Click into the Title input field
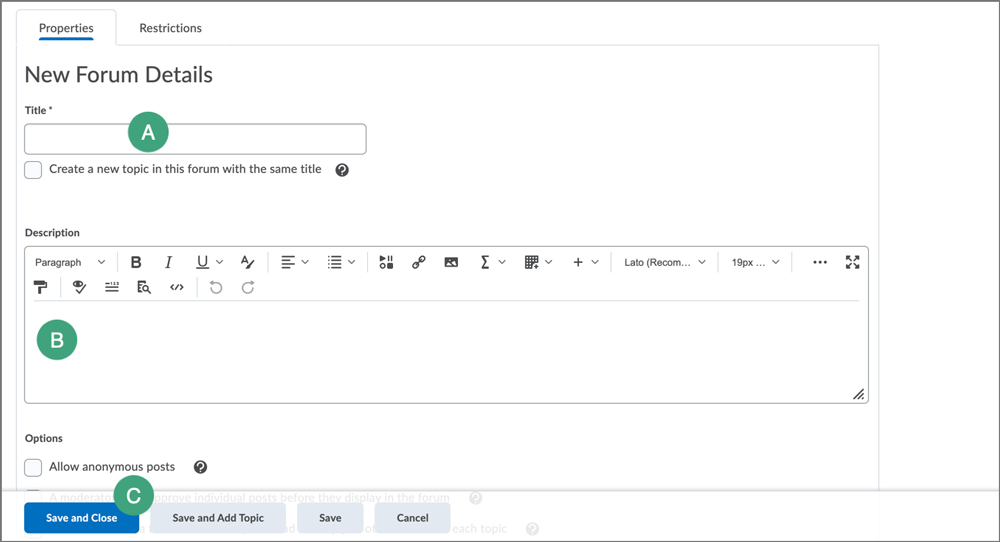Screen dimensions: 1000x542 coord(195,139)
